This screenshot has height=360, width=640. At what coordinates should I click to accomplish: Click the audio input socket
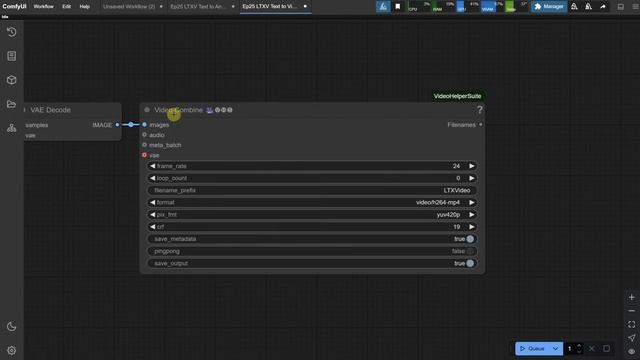pyautogui.click(x=144, y=135)
